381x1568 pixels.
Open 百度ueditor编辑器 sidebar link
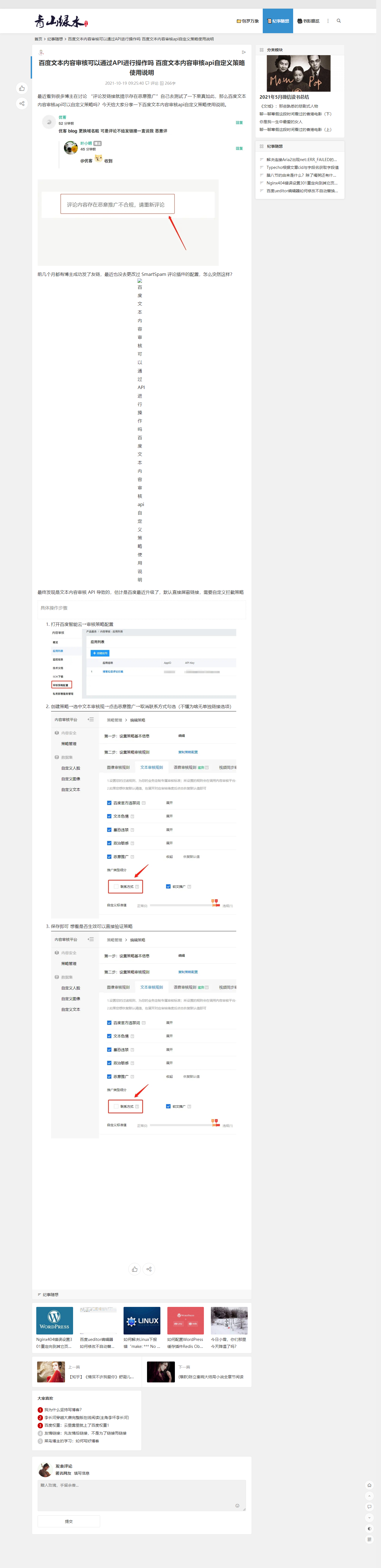pos(302,191)
